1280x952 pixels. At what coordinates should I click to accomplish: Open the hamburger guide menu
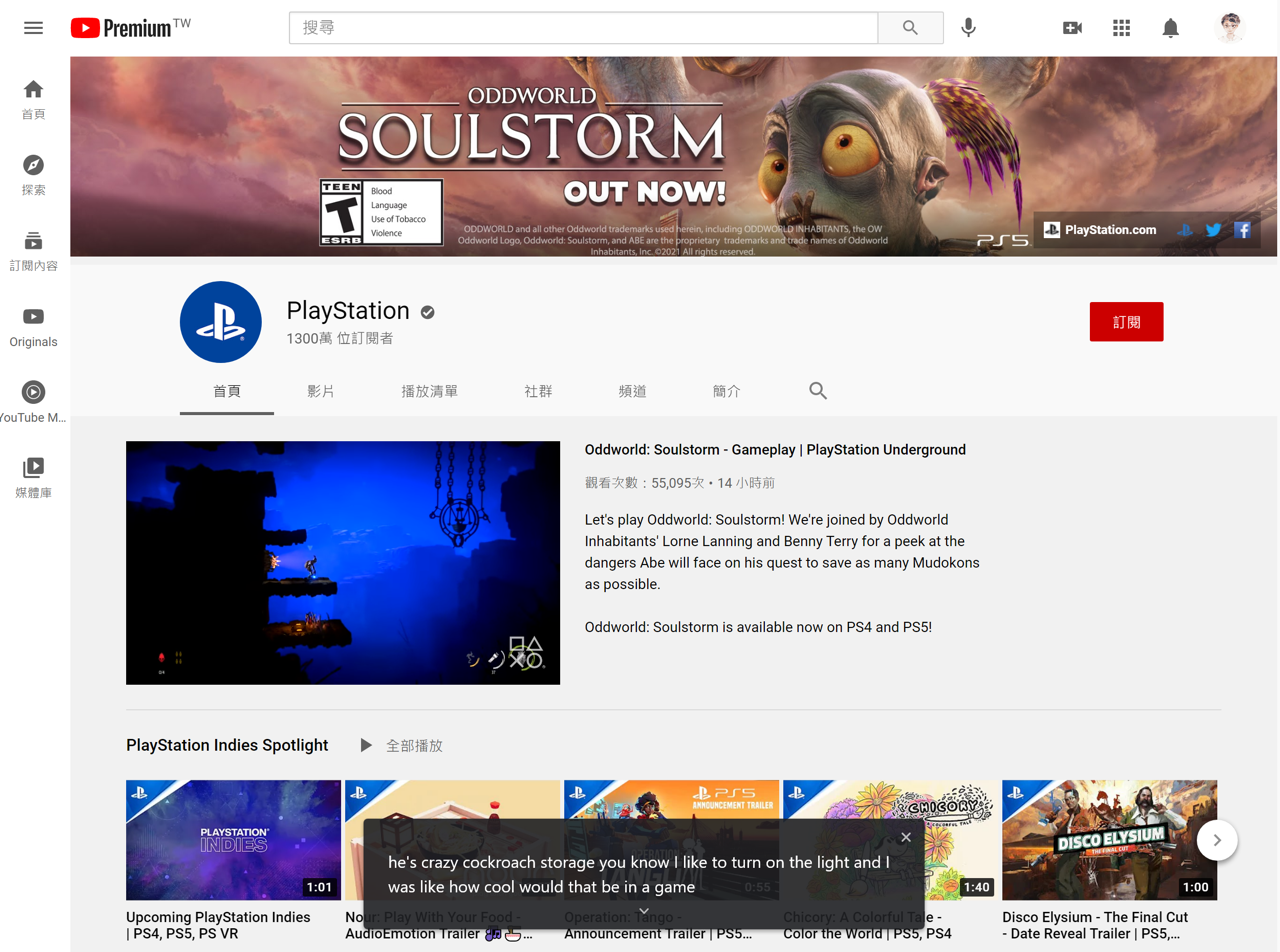point(33,28)
